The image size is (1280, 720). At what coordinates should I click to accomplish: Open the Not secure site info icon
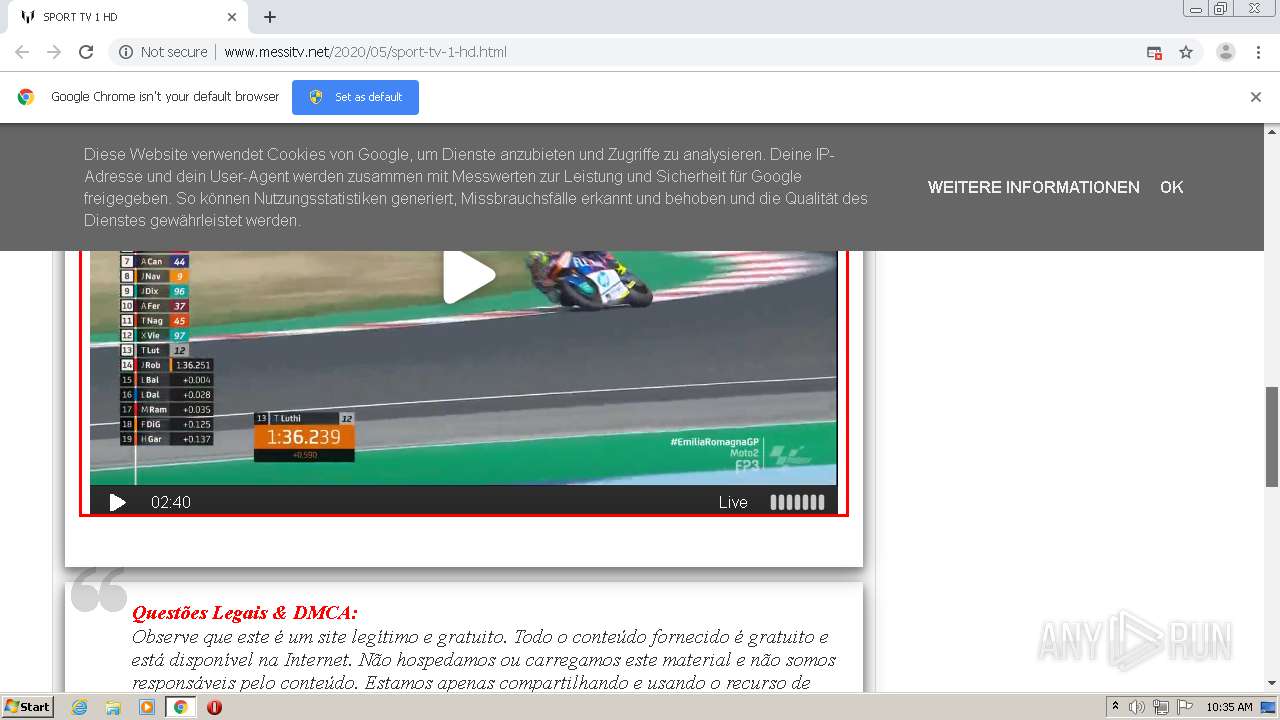coord(126,52)
